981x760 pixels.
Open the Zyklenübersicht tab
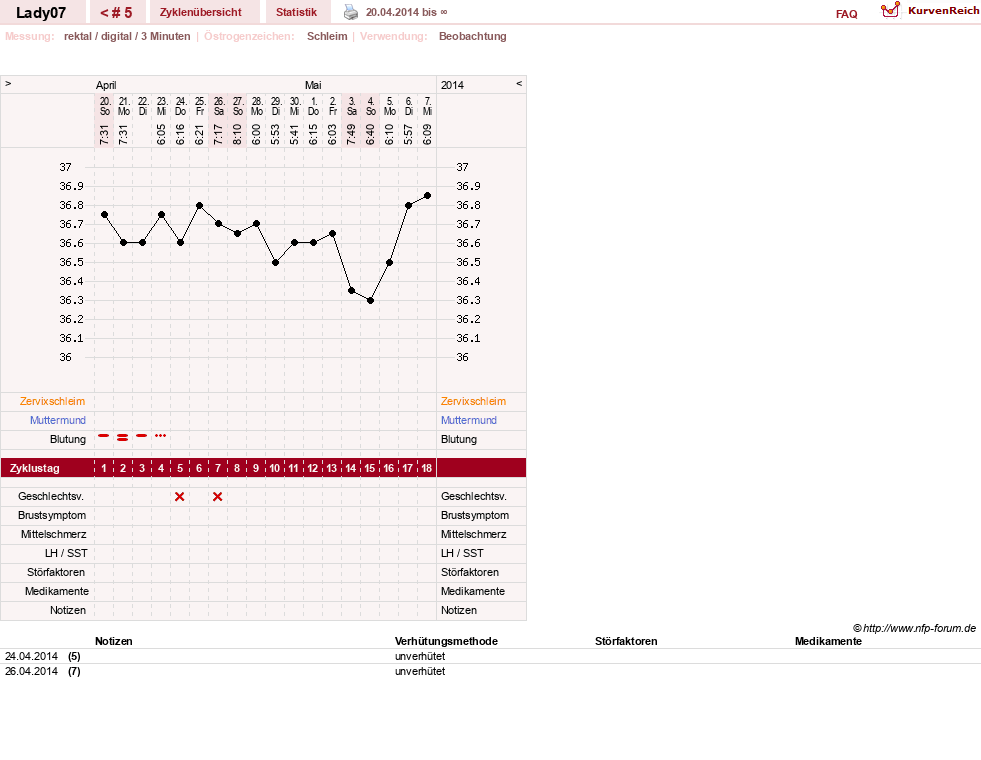[201, 13]
